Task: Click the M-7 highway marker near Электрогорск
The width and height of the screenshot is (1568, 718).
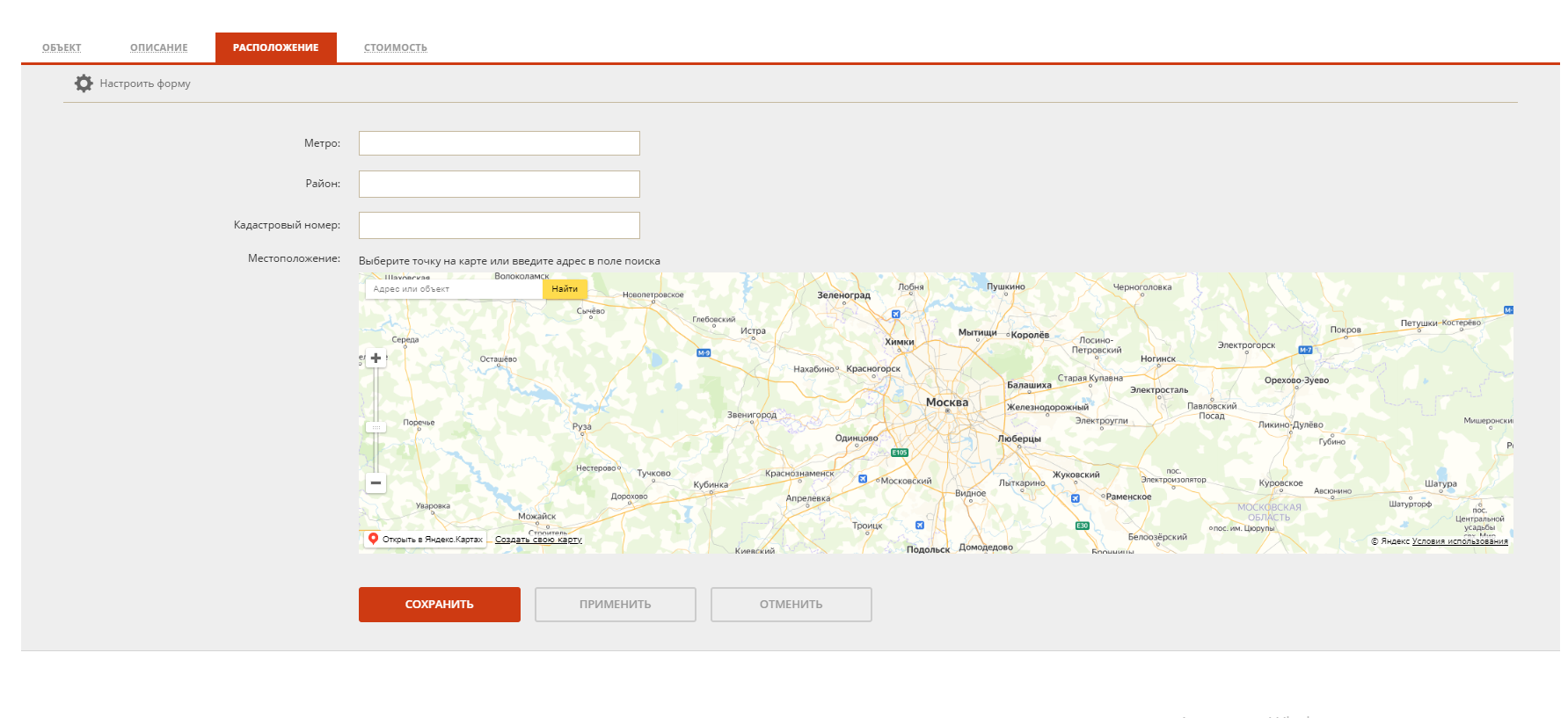Action: tap(1305, 350)
